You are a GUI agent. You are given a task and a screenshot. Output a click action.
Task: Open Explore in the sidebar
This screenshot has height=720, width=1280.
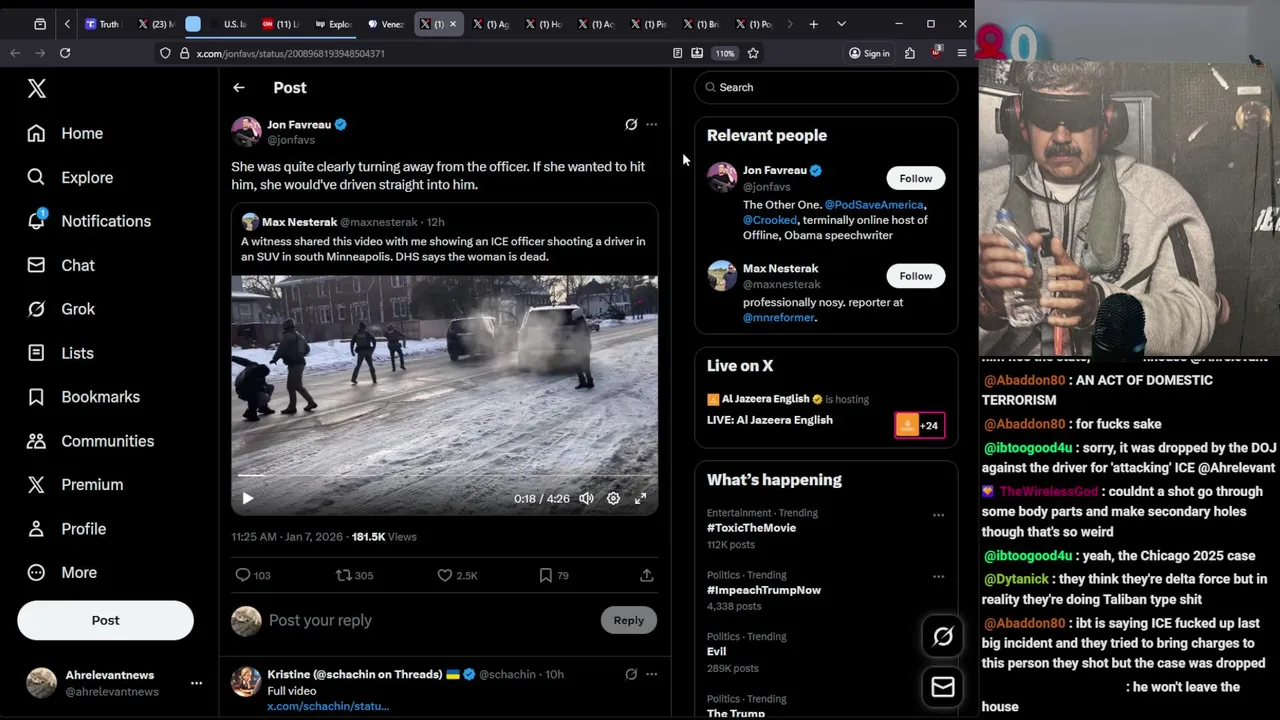pos(70,177)
